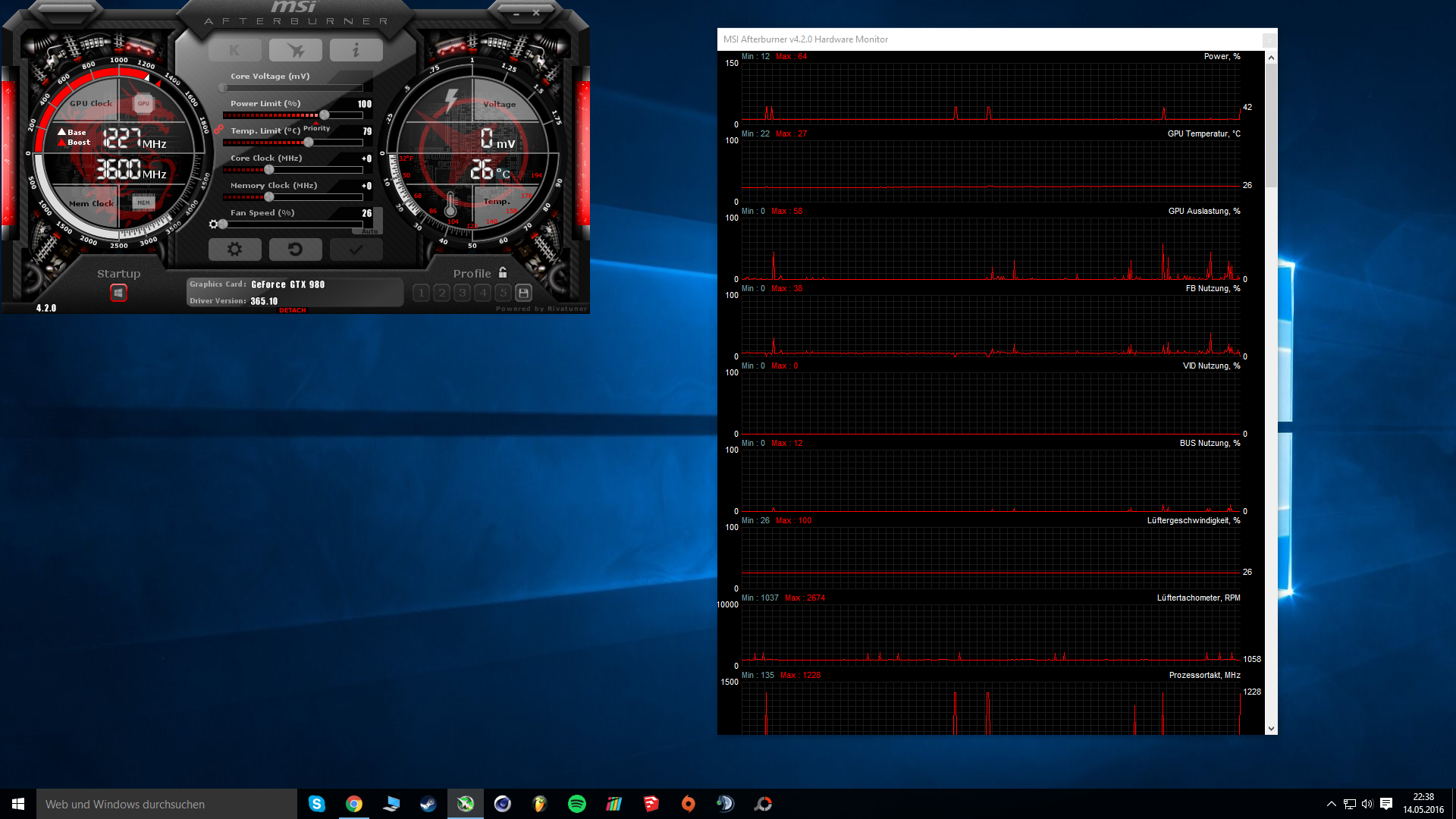Click the Temp. Limit slider handle

pyautogui.click(x=309, y=143)
